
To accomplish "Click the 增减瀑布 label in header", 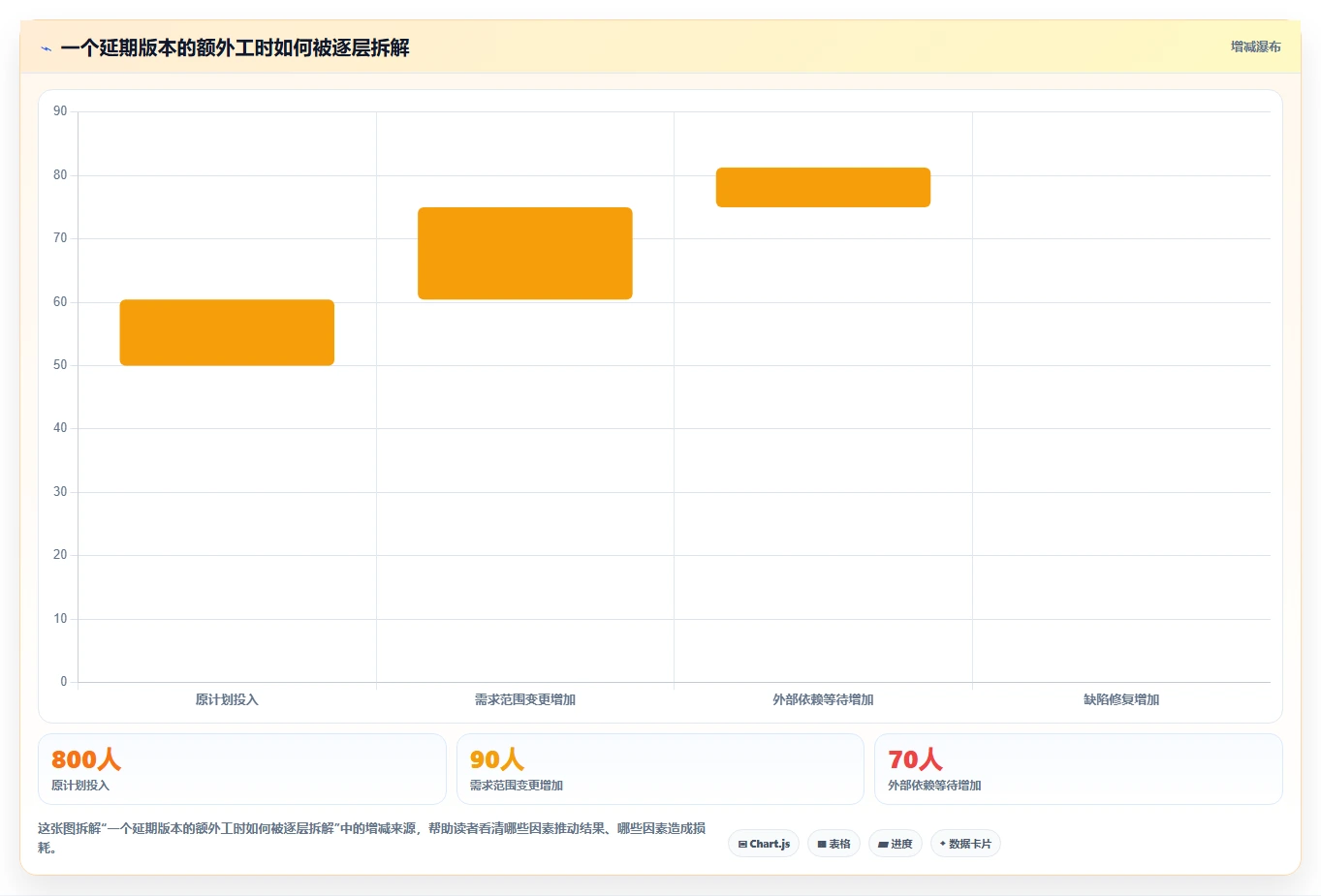I will 1255,46.
